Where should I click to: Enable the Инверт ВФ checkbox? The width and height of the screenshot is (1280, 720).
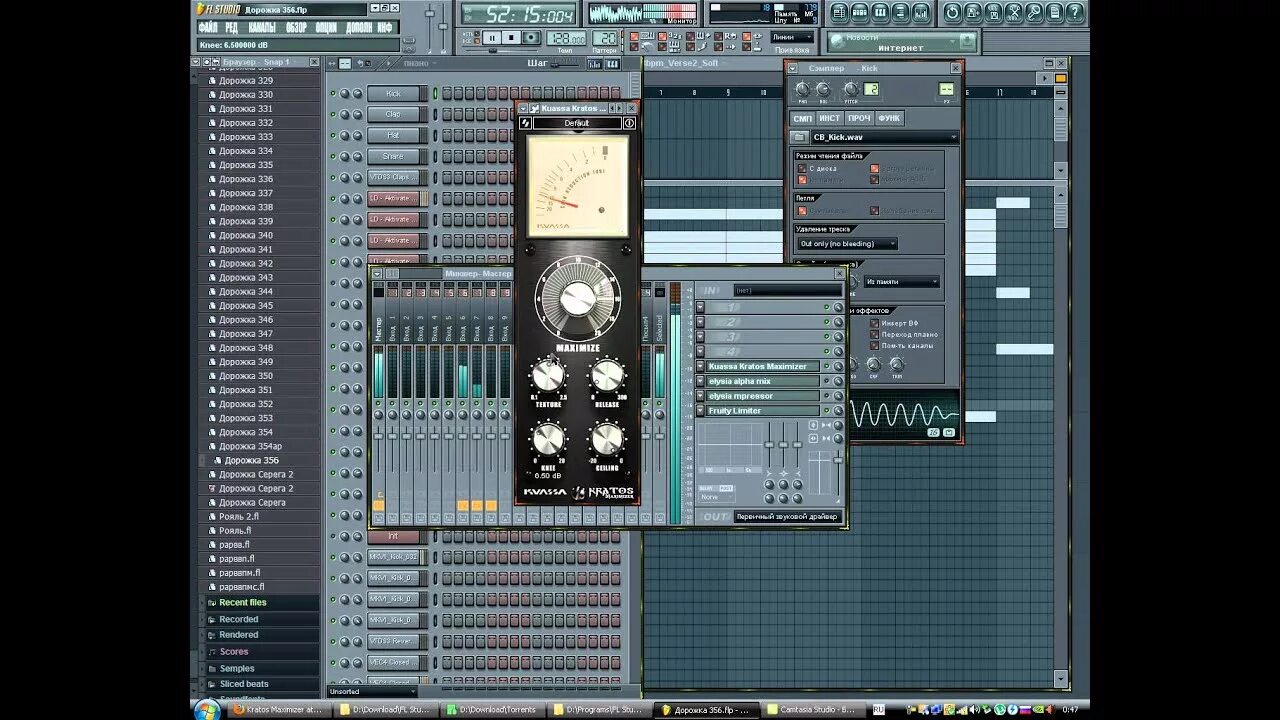pos(875,323)
